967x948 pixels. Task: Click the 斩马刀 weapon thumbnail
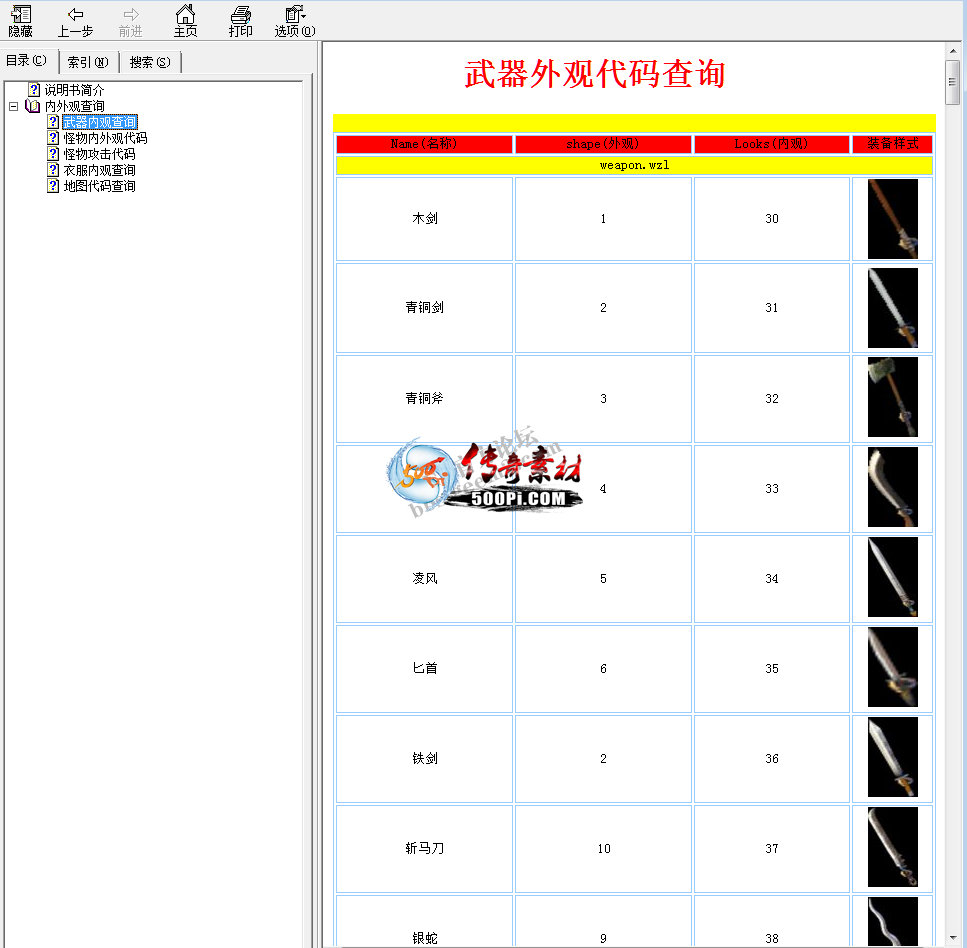tap(892, 847)
